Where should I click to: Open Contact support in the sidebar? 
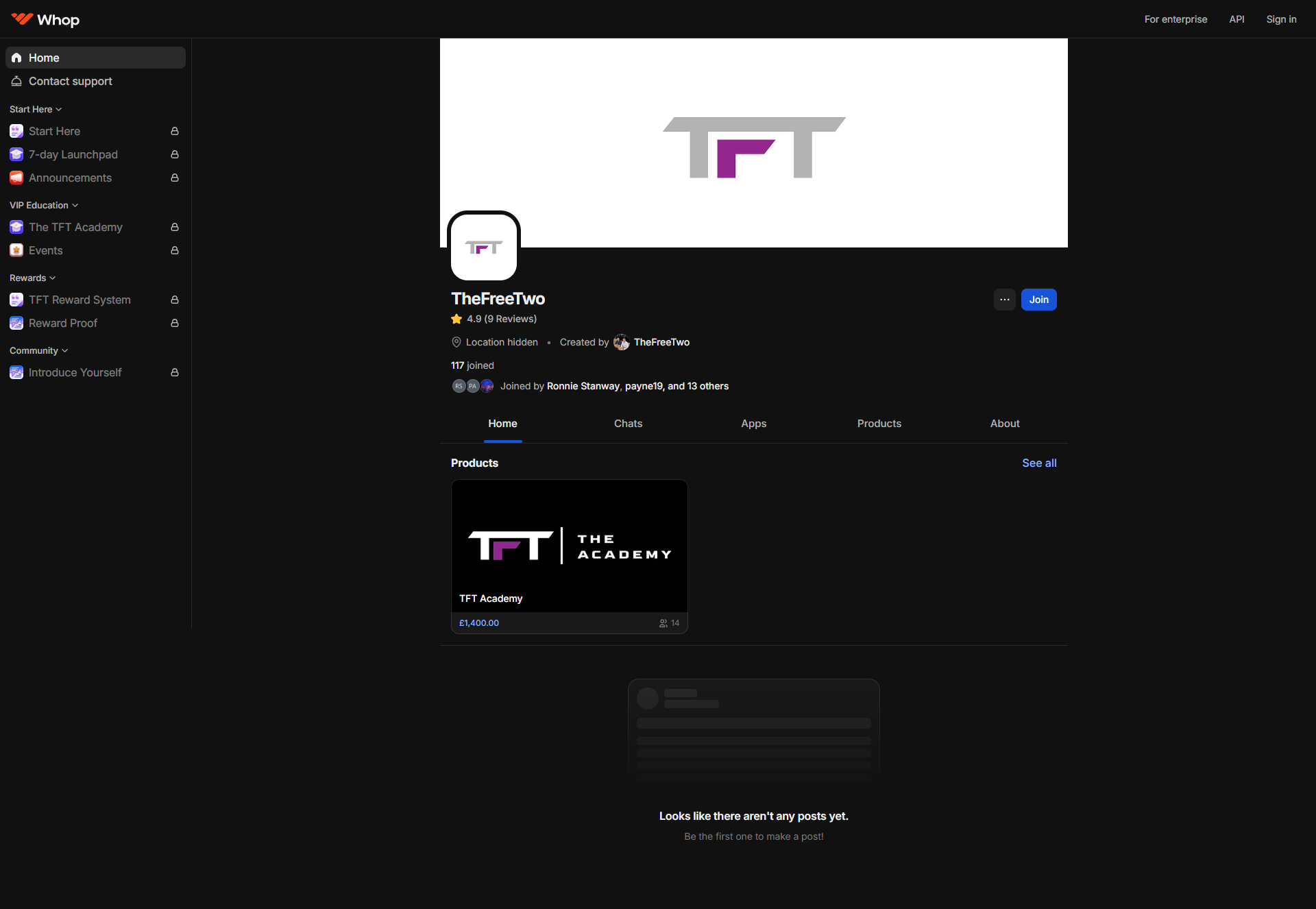point(95,81)
